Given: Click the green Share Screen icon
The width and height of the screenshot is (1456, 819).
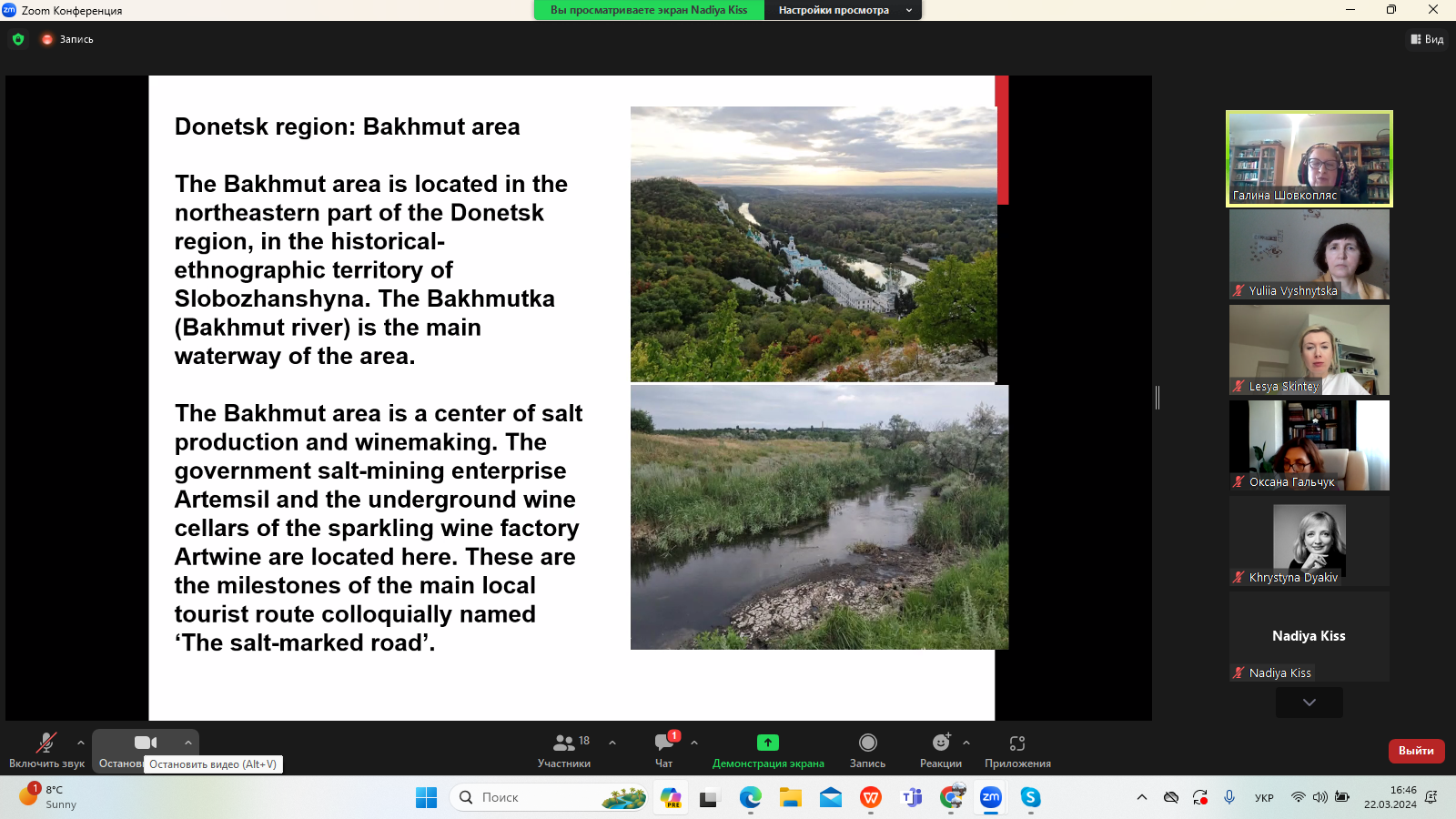Looking at the screenshot, I should 768,743.
